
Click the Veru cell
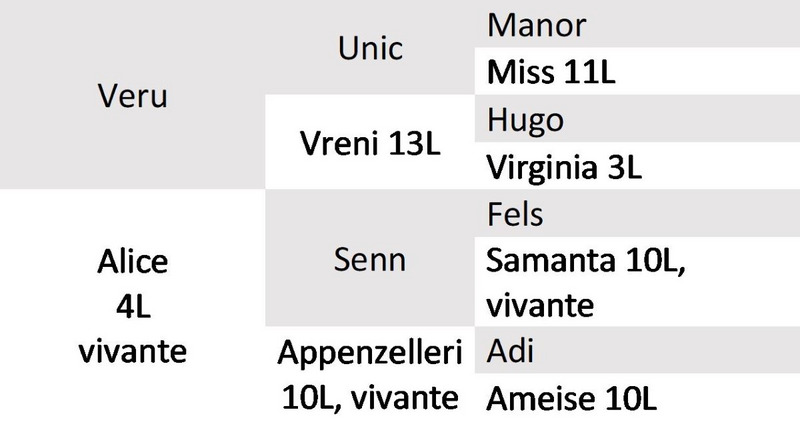click(x=133, y=95)
